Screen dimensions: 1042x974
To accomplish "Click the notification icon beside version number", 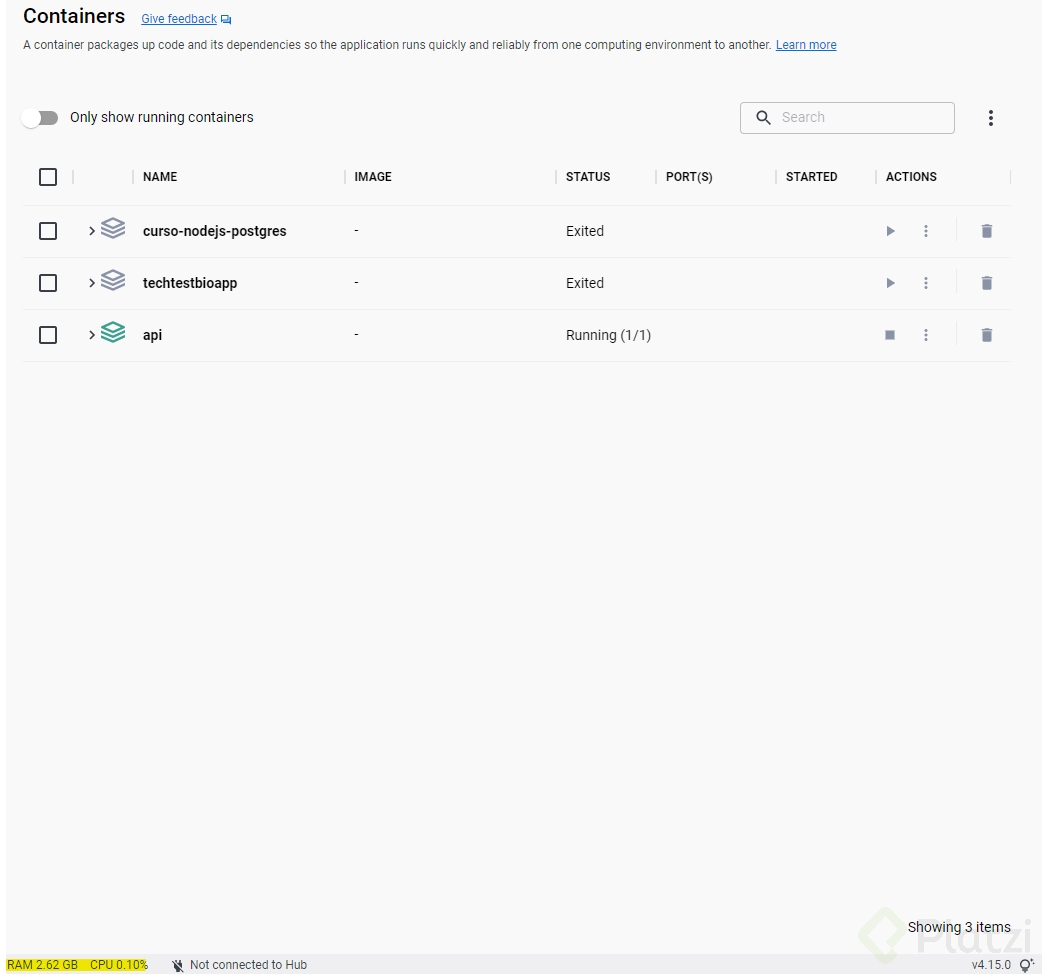I will click(x=1027, y=965).
